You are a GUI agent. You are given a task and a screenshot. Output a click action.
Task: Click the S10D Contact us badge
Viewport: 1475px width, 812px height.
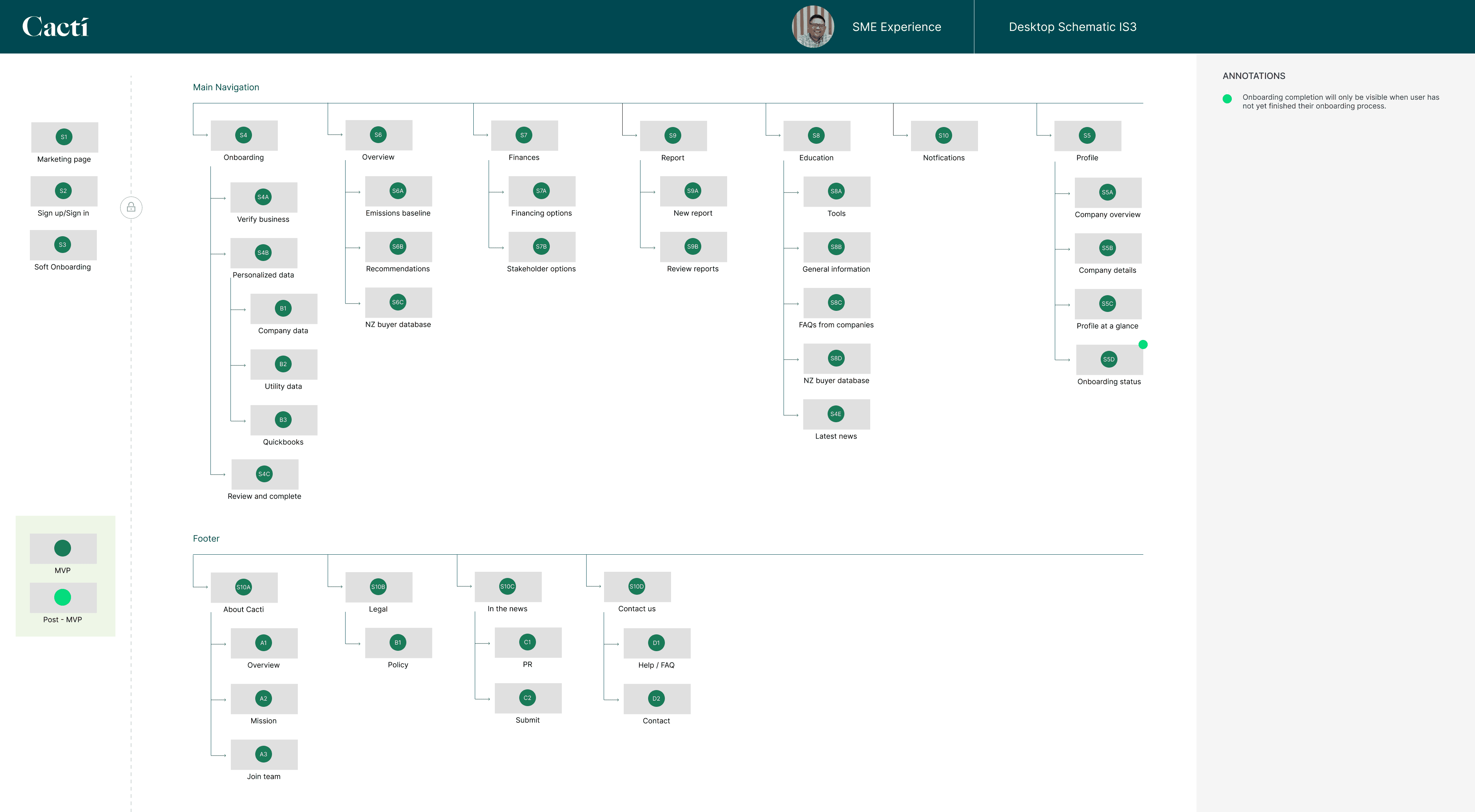click(637, 587)
